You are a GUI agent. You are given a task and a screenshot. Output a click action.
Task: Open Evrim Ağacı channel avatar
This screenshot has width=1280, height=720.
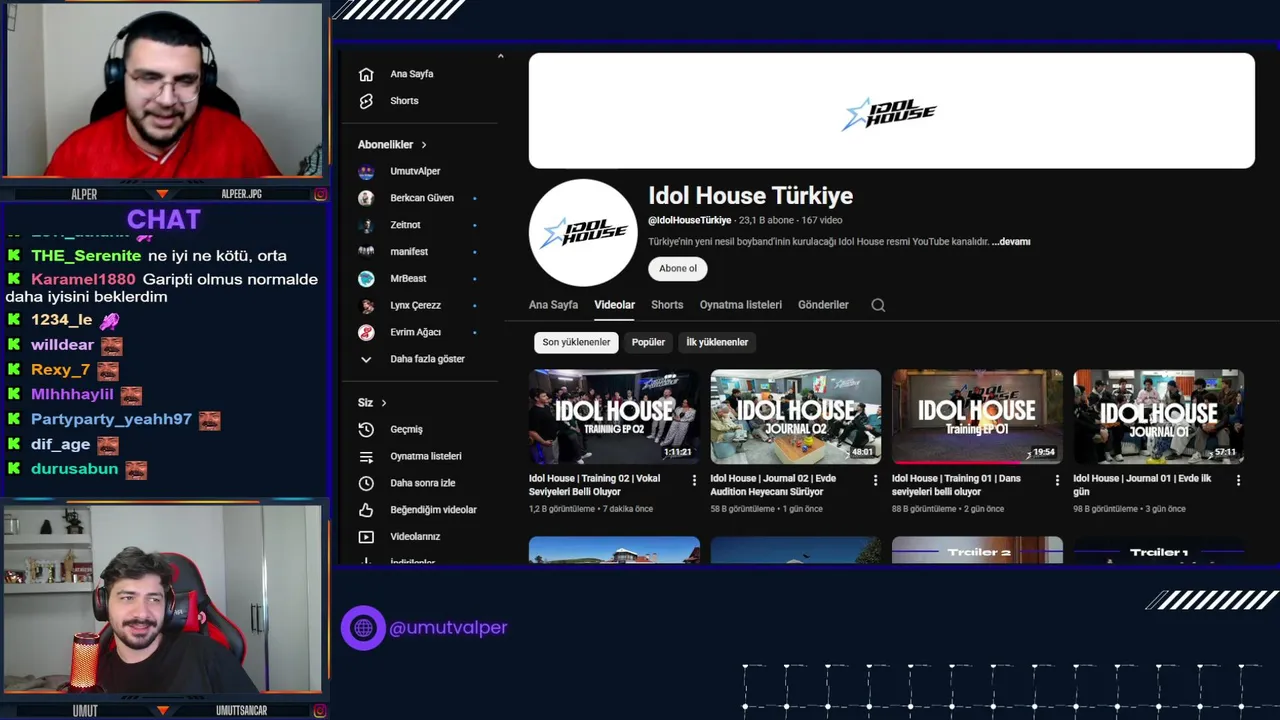[366, 332]
